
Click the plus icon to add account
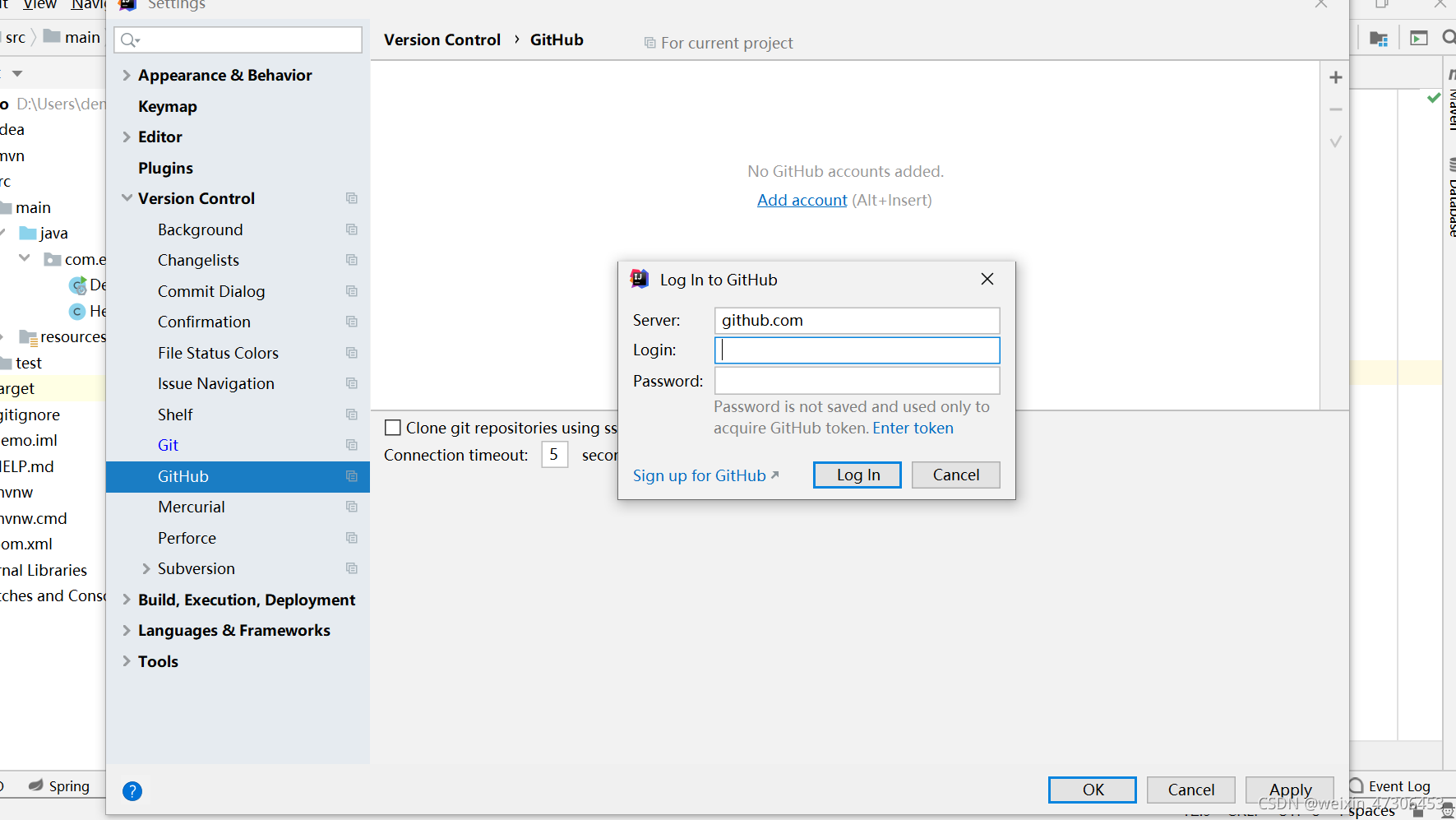[1335, 77]
